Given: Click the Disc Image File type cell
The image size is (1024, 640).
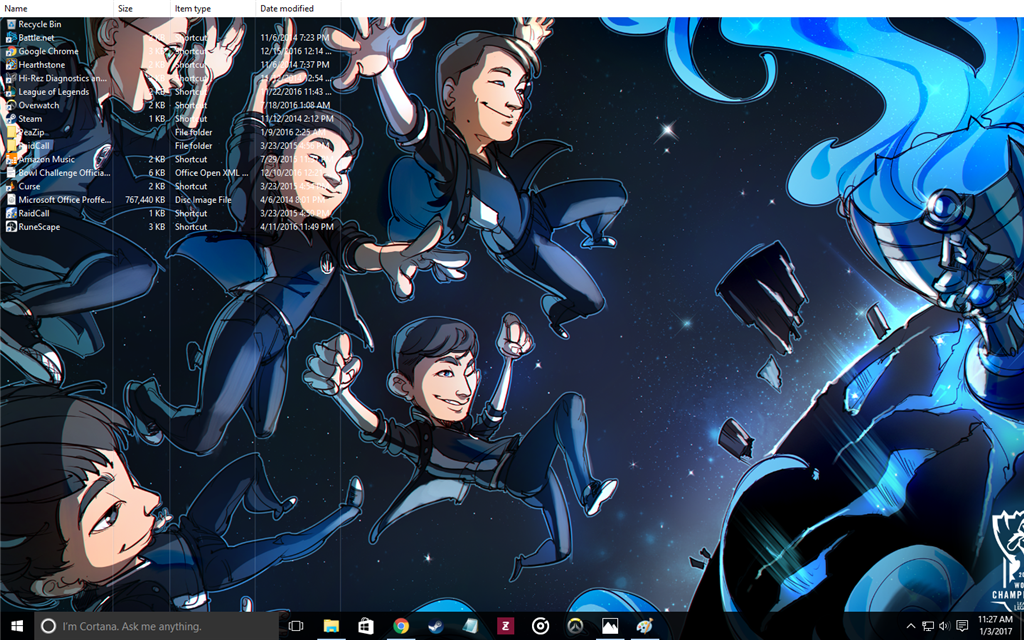Looking at the screenshot, I should click(x=203, y=200).
